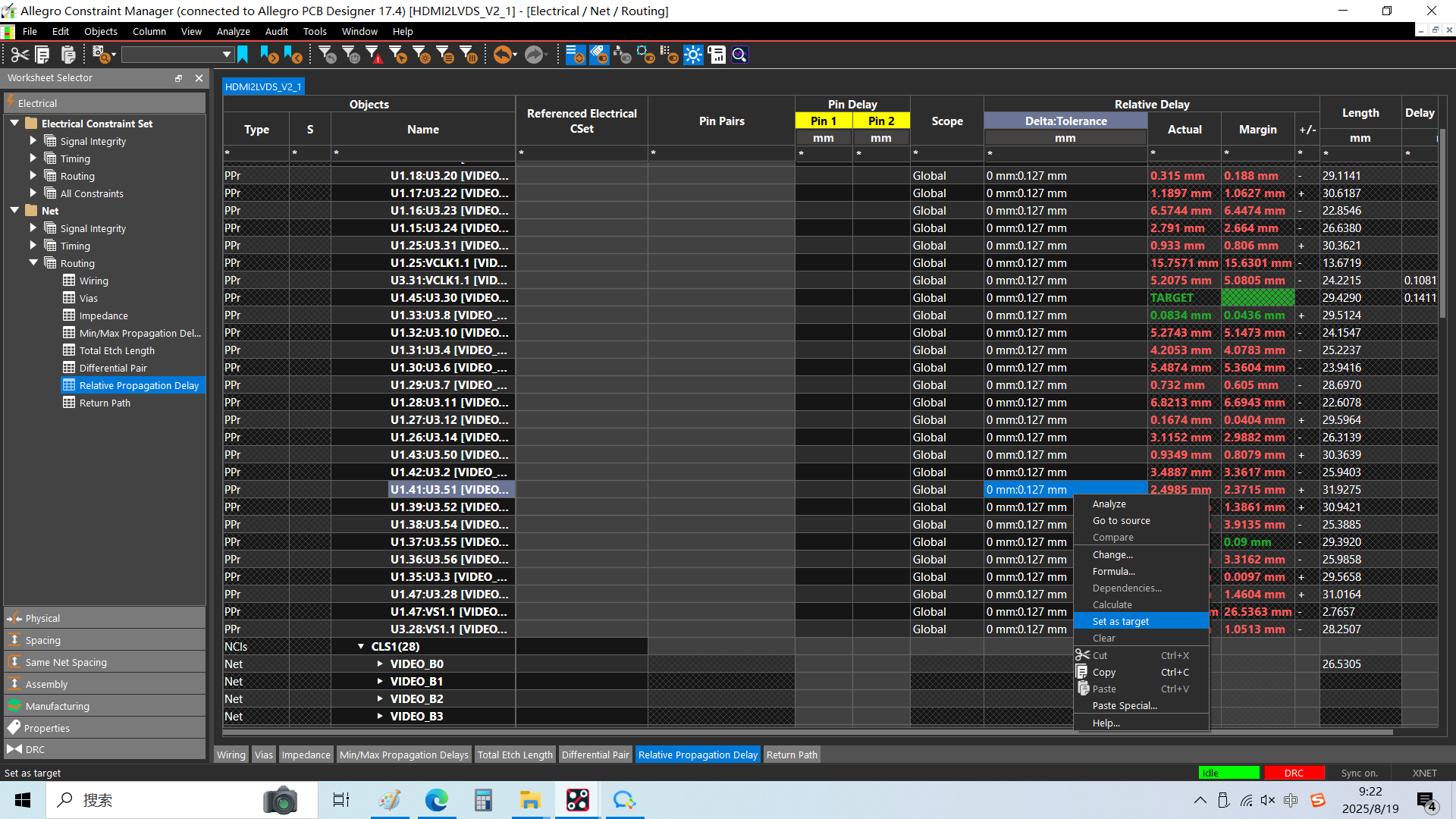This screenshot has width=1456, height=819.
Task: Click the magnifier waveform analysis icon
Action: pyautogui.click(x=740, y=55)
